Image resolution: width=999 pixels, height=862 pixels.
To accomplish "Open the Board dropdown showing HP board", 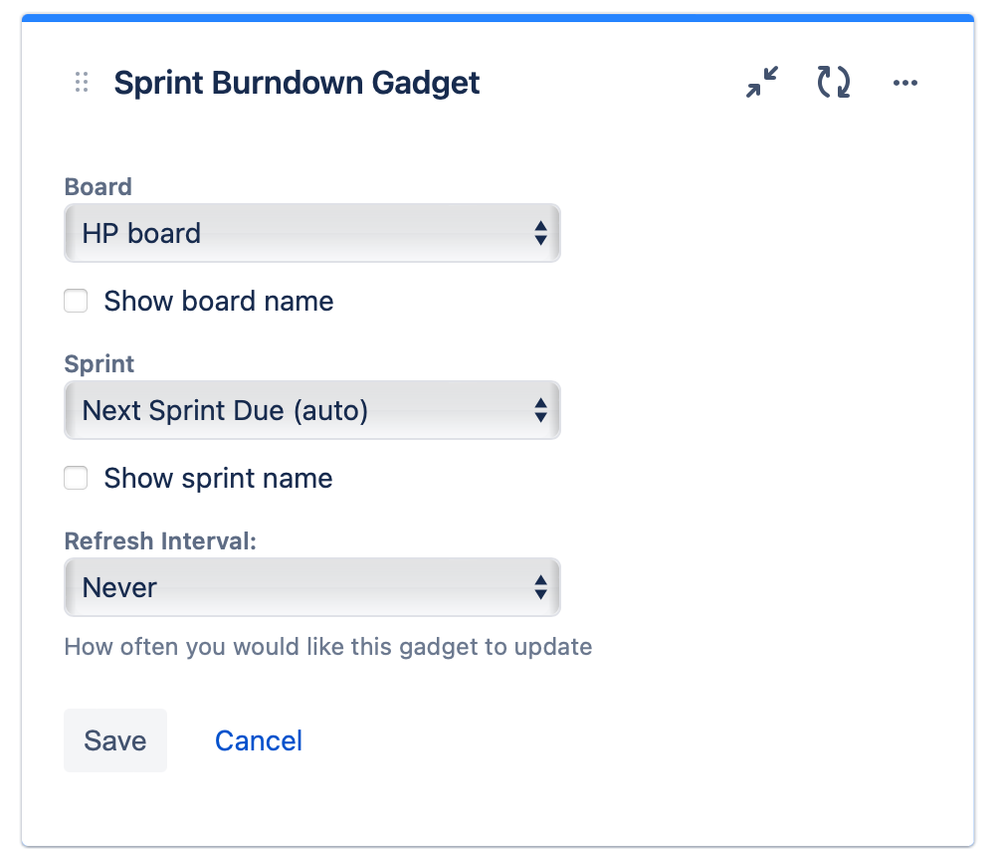I will [312, 233].
